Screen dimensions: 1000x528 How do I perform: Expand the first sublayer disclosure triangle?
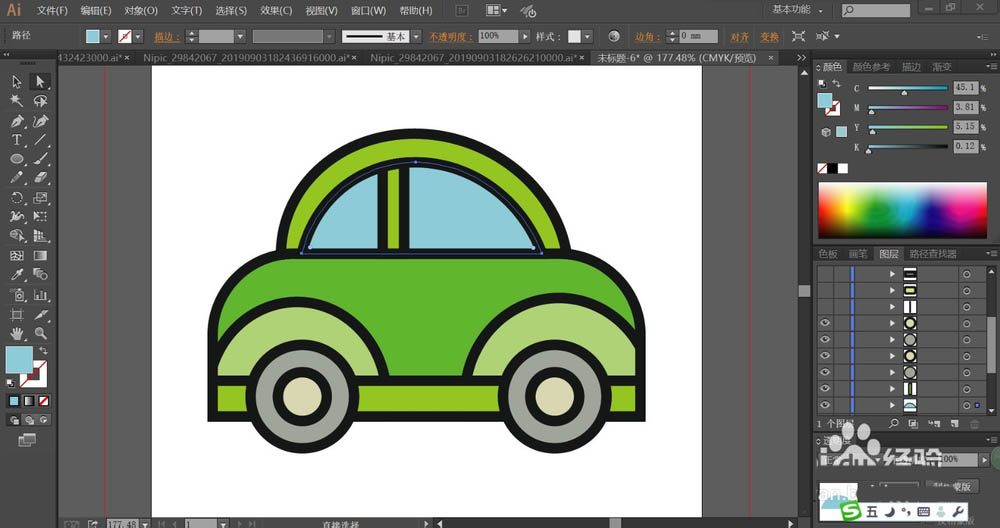coord(892,273)
